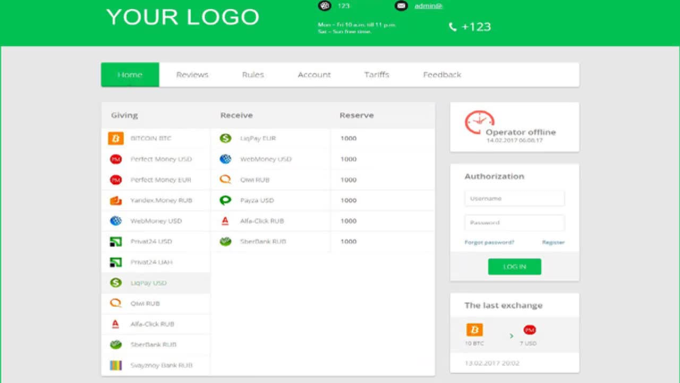The width and height of the screenshot is (680, 383).
Task: Click the Payza USD icon in Receive list
Action: [x=226, y=200]
